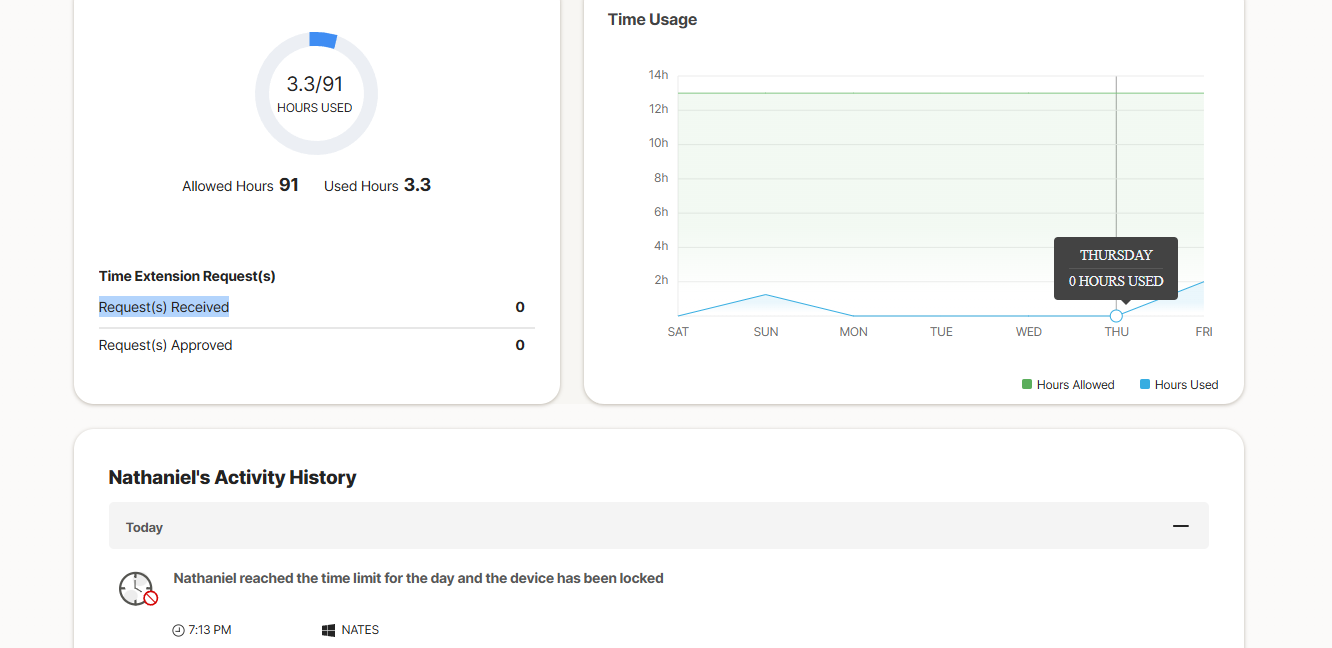Click the 3.3/91 text inside the donut
This screenshot has height=648, width=1332.
[x=315, y=84]
